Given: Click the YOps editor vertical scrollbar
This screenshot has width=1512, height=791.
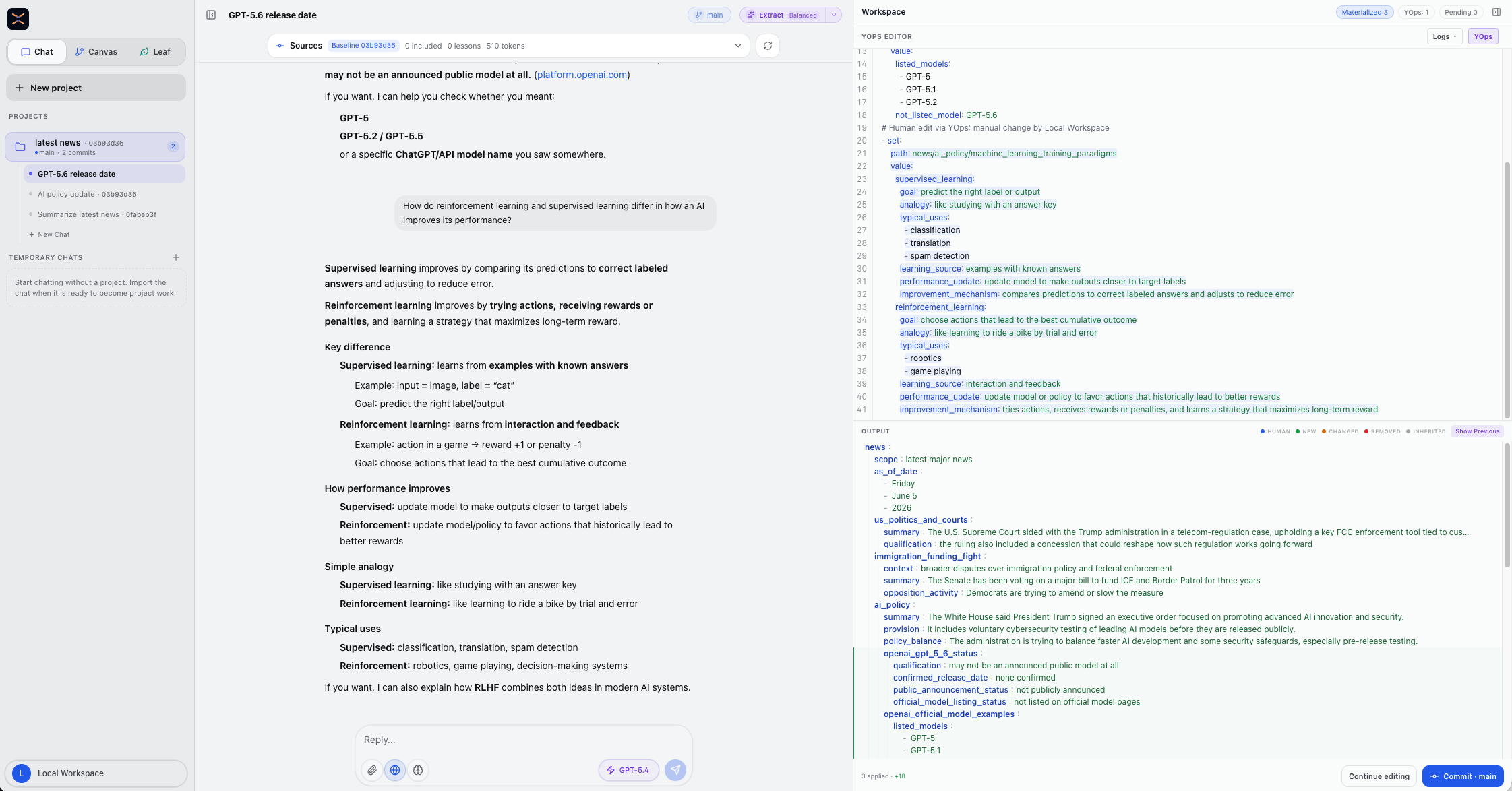Looking at the screenshot, I should click(x=1507, y=290).
